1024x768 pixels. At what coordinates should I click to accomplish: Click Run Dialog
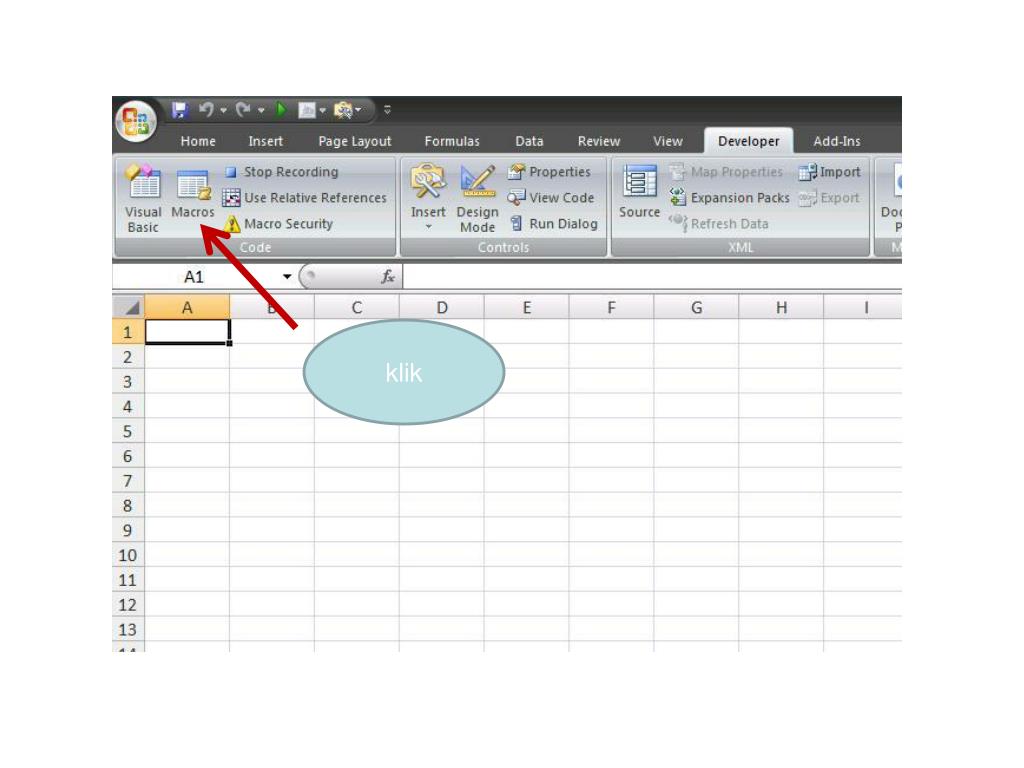point(553,224)
